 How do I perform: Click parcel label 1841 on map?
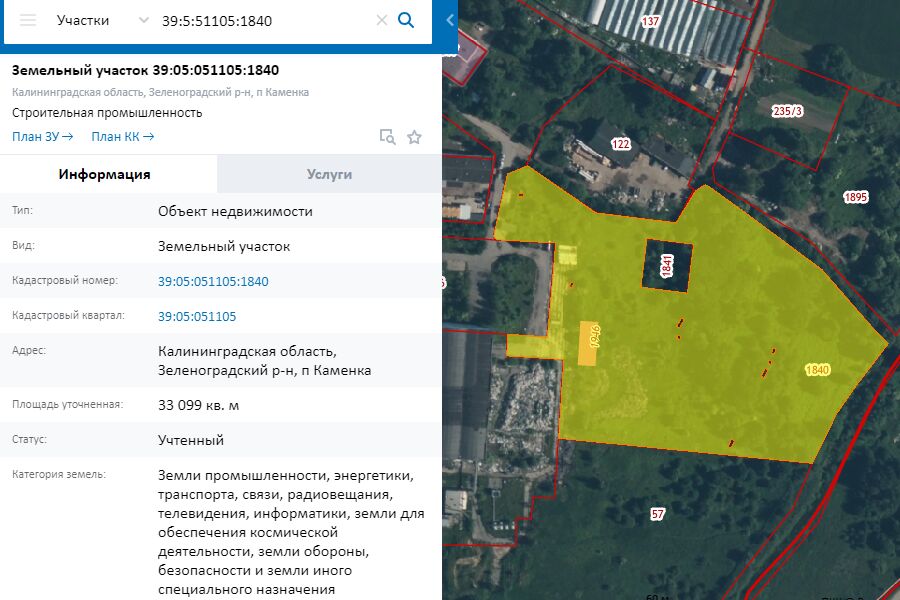click(667, 265)
